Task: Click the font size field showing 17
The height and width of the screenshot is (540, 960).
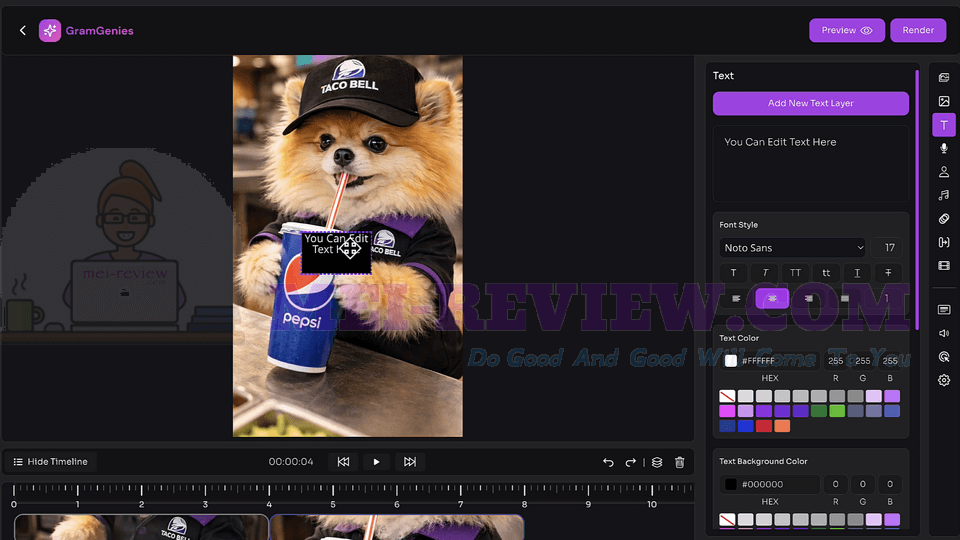Action: (x=887, y=248)
